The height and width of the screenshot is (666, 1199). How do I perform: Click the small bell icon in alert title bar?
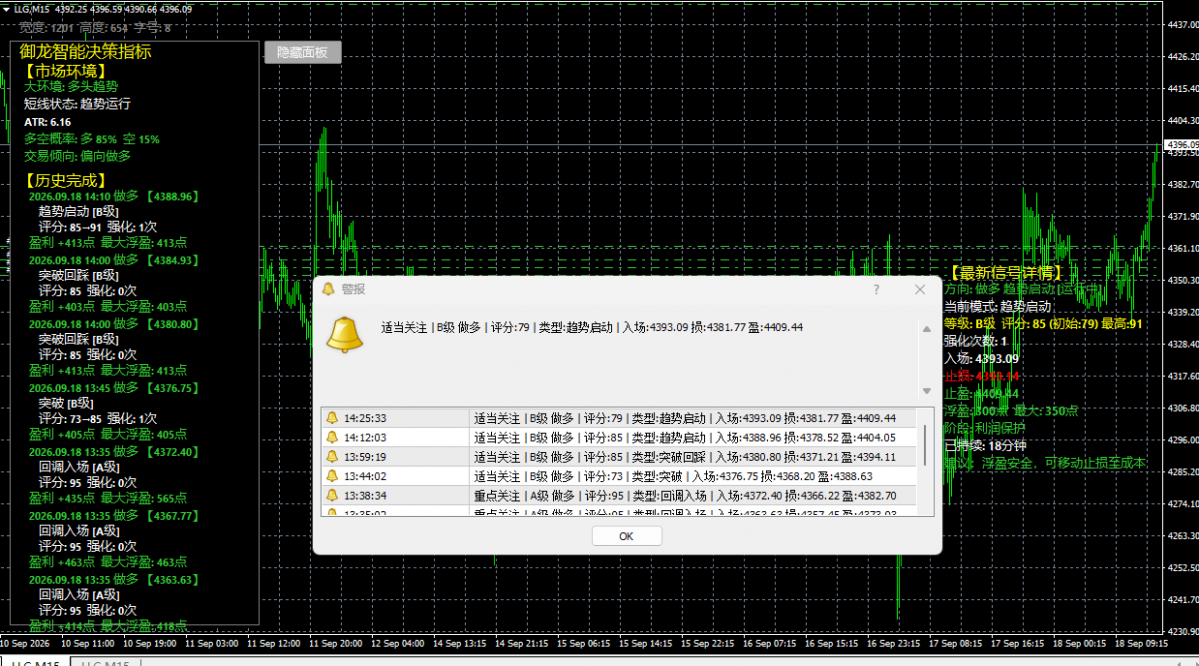pos(328,288)
